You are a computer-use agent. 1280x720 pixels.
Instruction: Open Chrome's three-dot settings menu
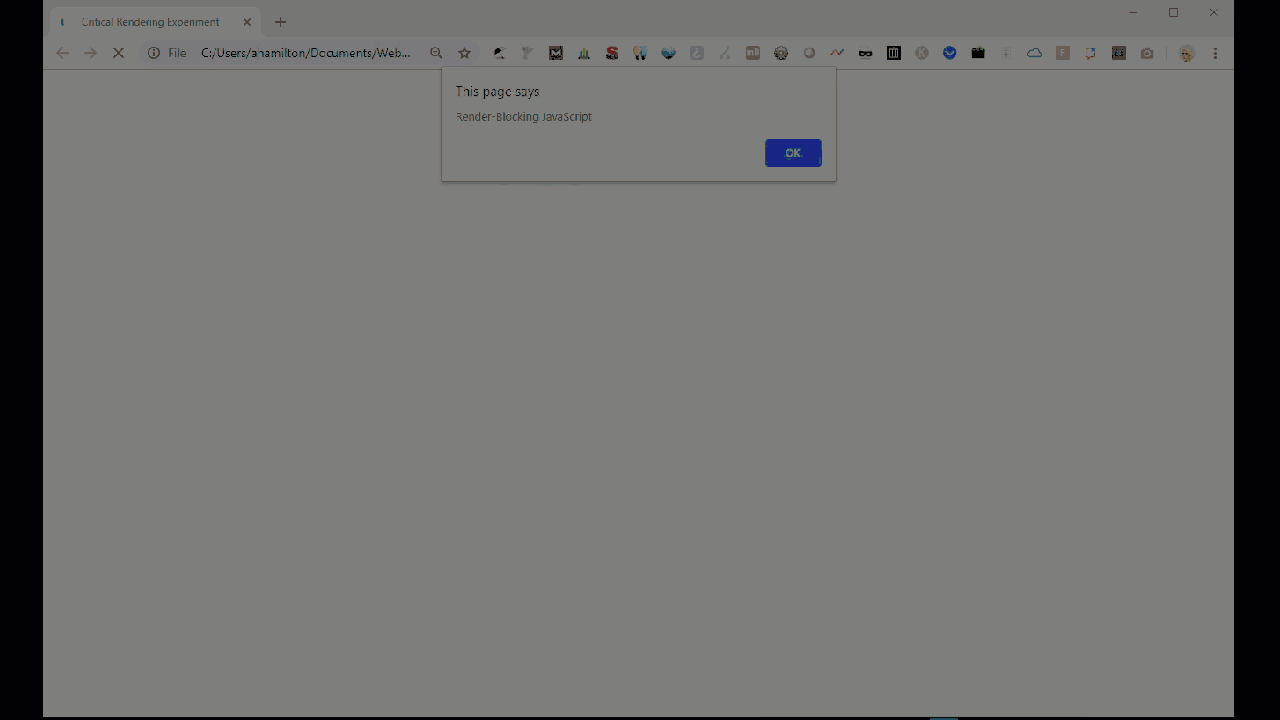(1214, 52)
